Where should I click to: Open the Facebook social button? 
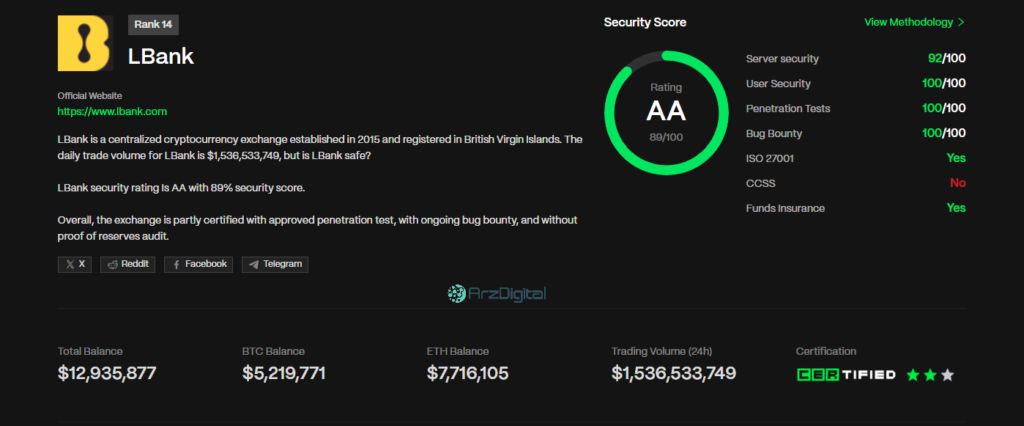click(199, 265)
